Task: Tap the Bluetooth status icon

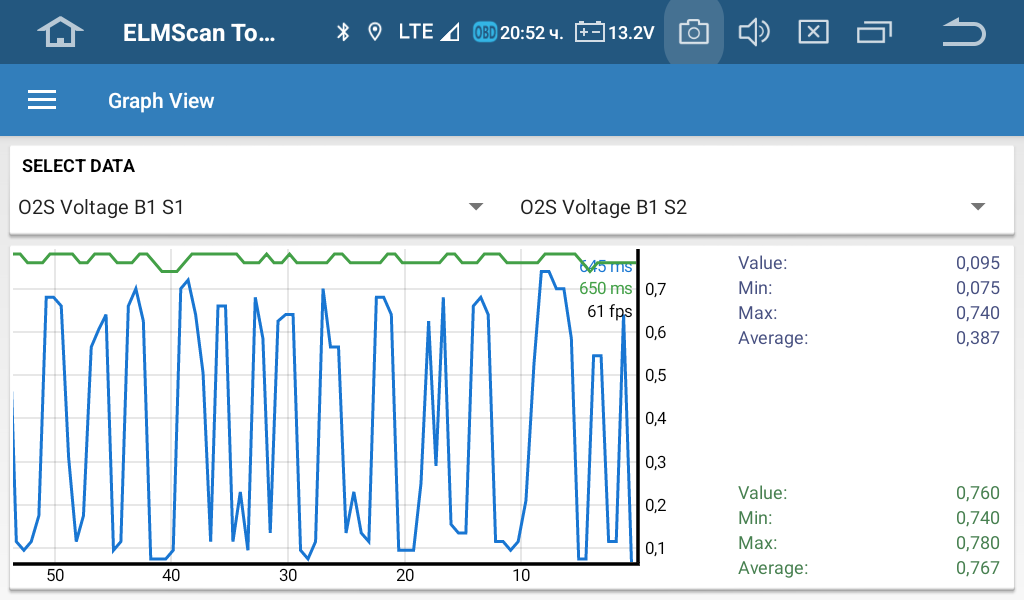Action: [343, 32]
